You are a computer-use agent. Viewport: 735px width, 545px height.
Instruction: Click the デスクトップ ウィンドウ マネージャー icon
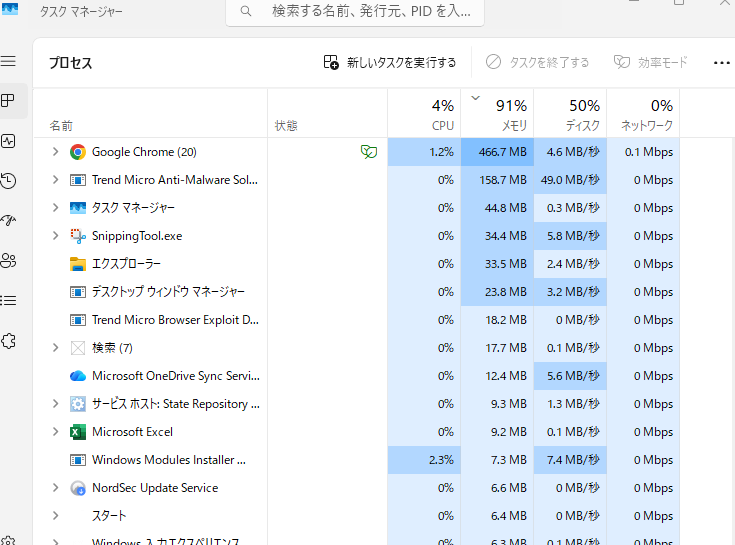[x=78, y=292]
